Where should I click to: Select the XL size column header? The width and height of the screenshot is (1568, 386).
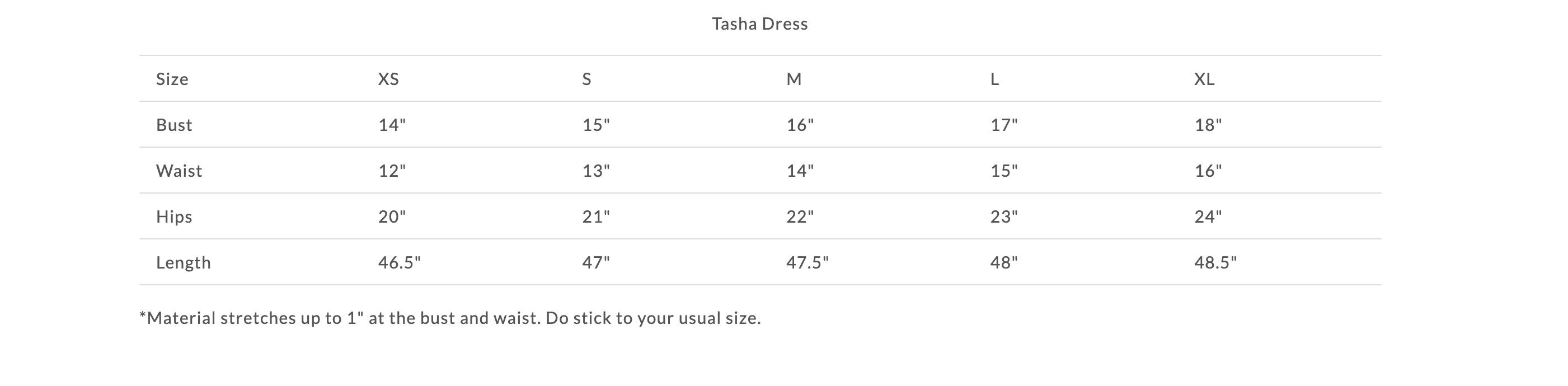point(1204,79)
